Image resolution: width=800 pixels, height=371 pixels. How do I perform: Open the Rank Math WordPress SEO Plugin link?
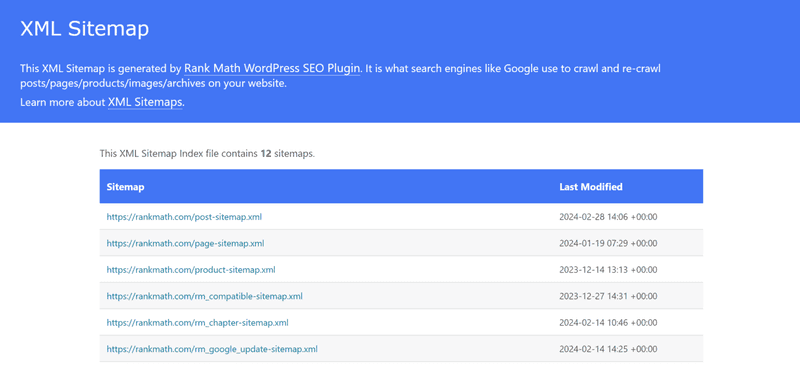click(x=272, y=68)
